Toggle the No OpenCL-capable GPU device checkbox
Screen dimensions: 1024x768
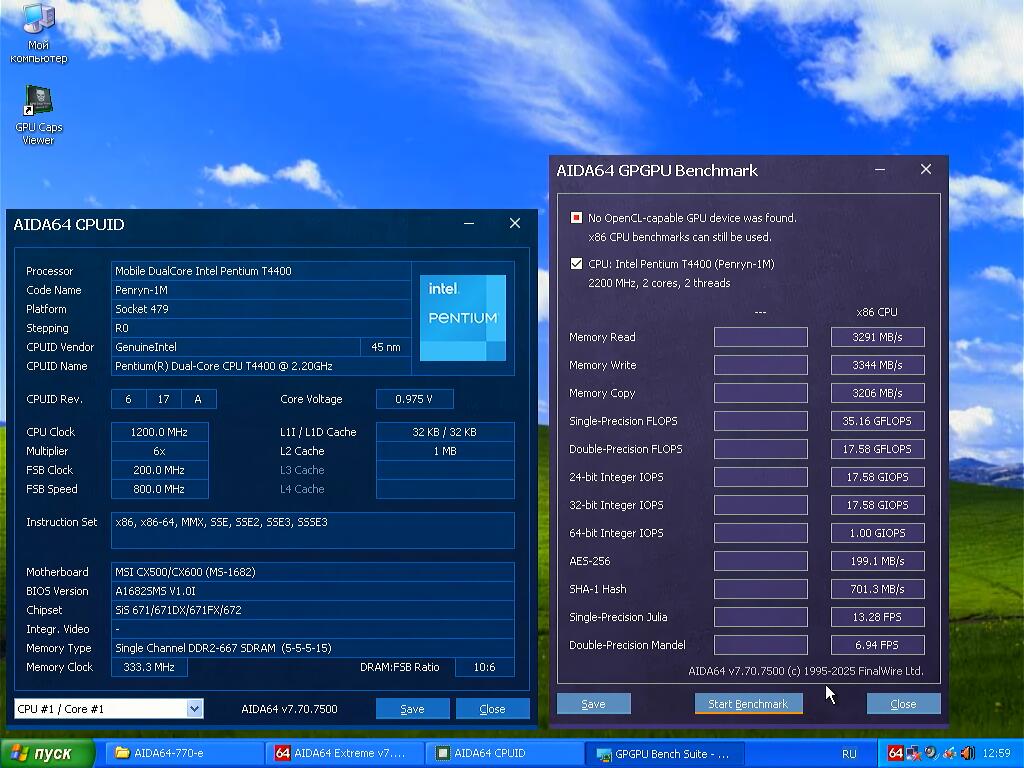point(576,218)
